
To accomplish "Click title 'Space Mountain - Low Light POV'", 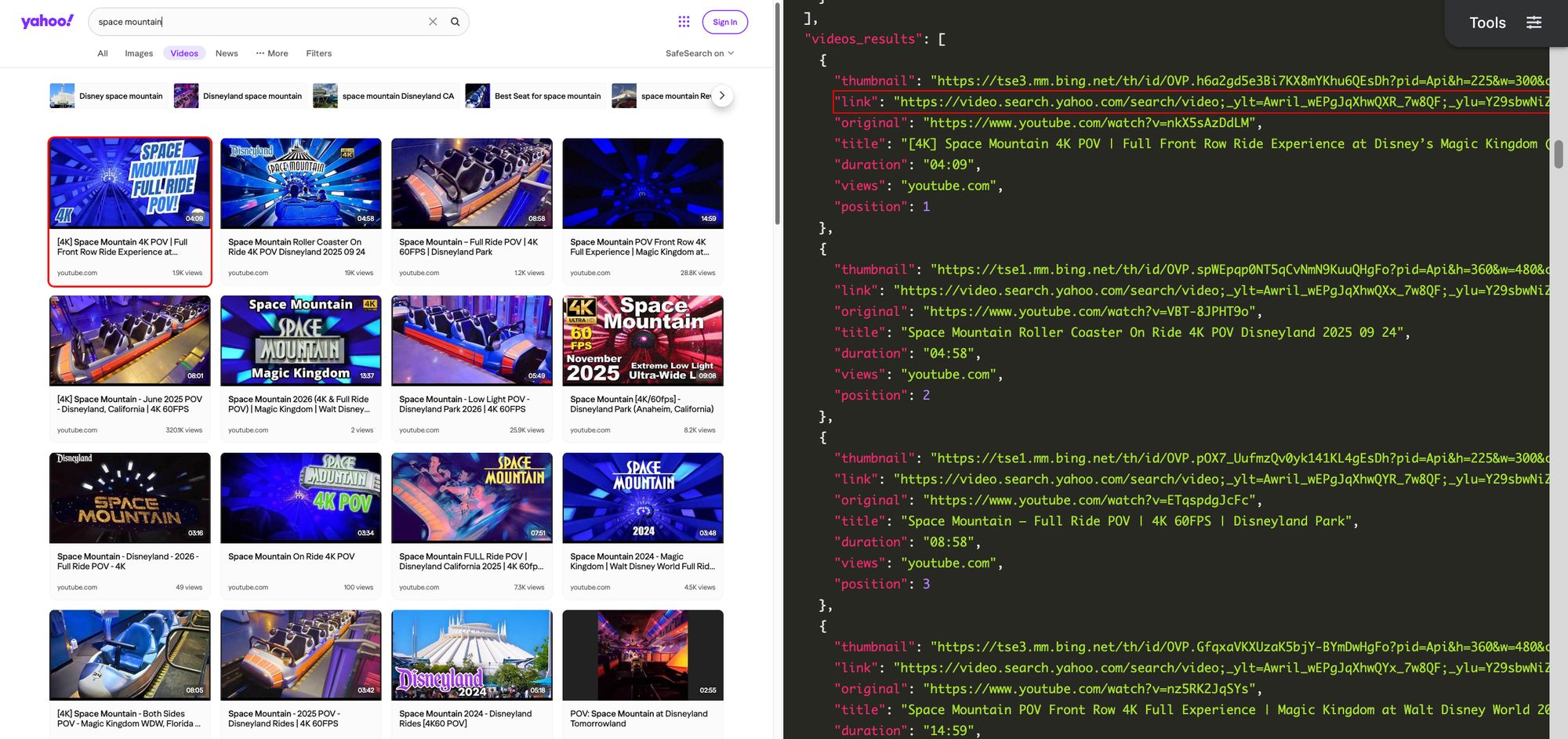I will pyautogui.click(x=464, y=404).
